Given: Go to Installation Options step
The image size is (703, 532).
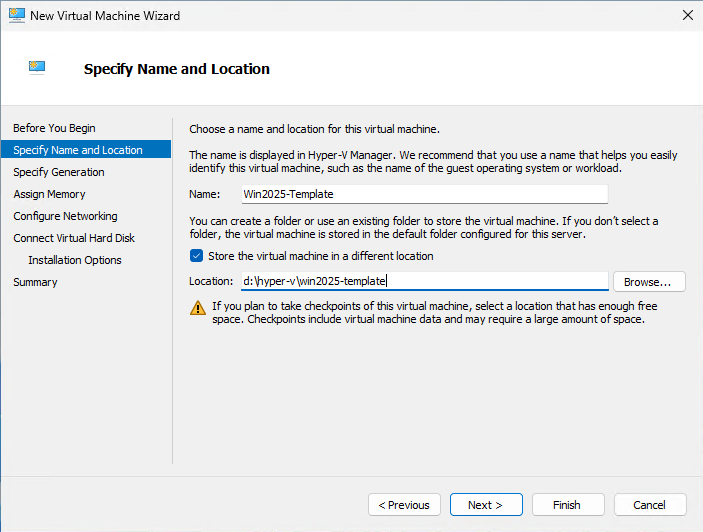Looking at the screenshot, I should [x=75, y=260].
